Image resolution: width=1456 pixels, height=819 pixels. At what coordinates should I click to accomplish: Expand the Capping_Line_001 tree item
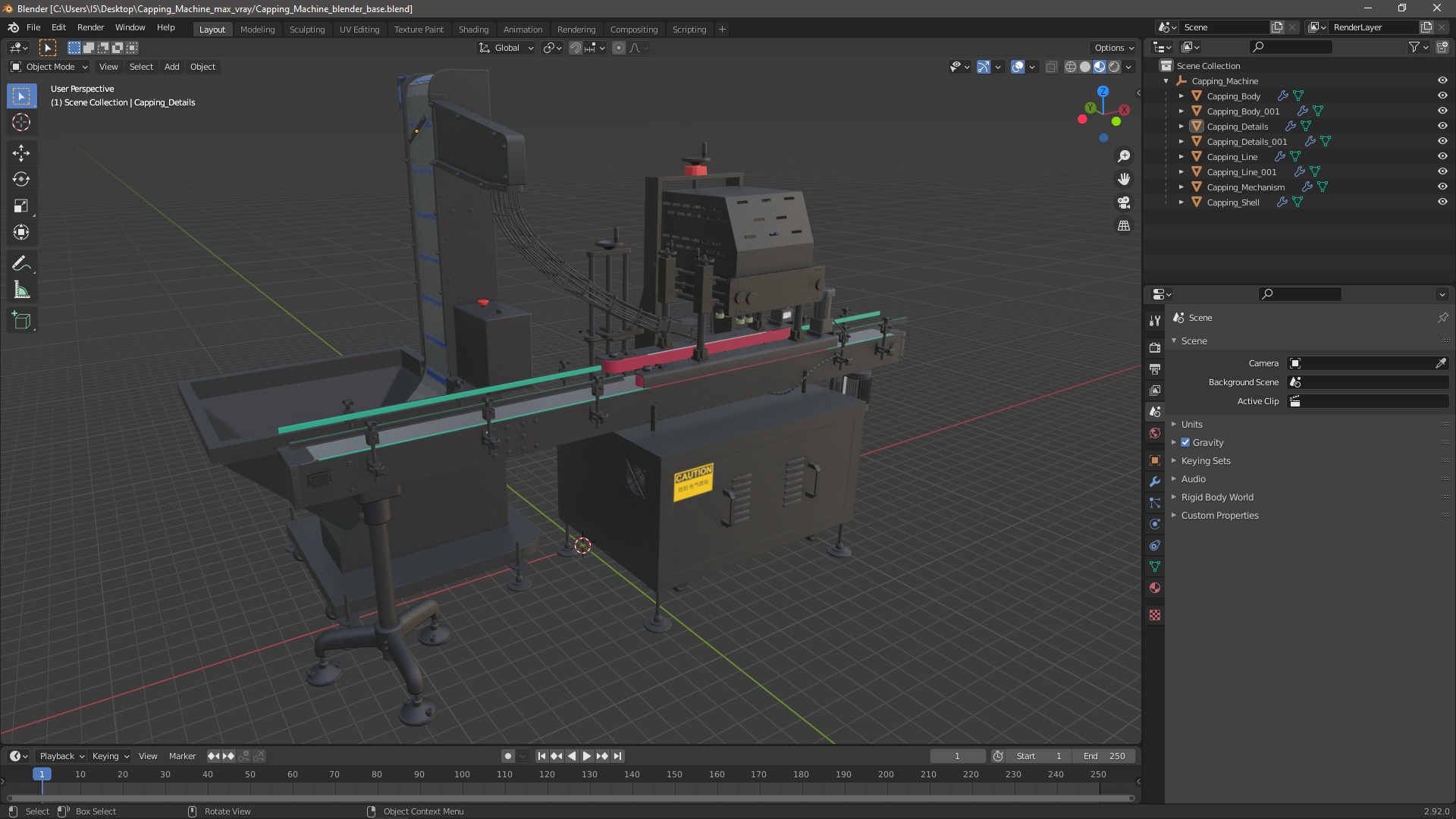click(1181, 171)
